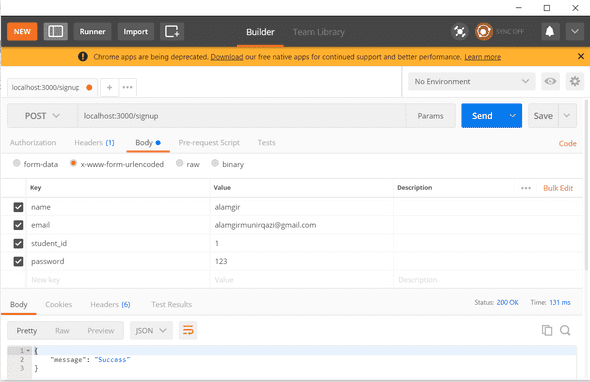Viewport: 590px width, 382px height.
Task: Click Learn more link in banner
Action: 482,57
